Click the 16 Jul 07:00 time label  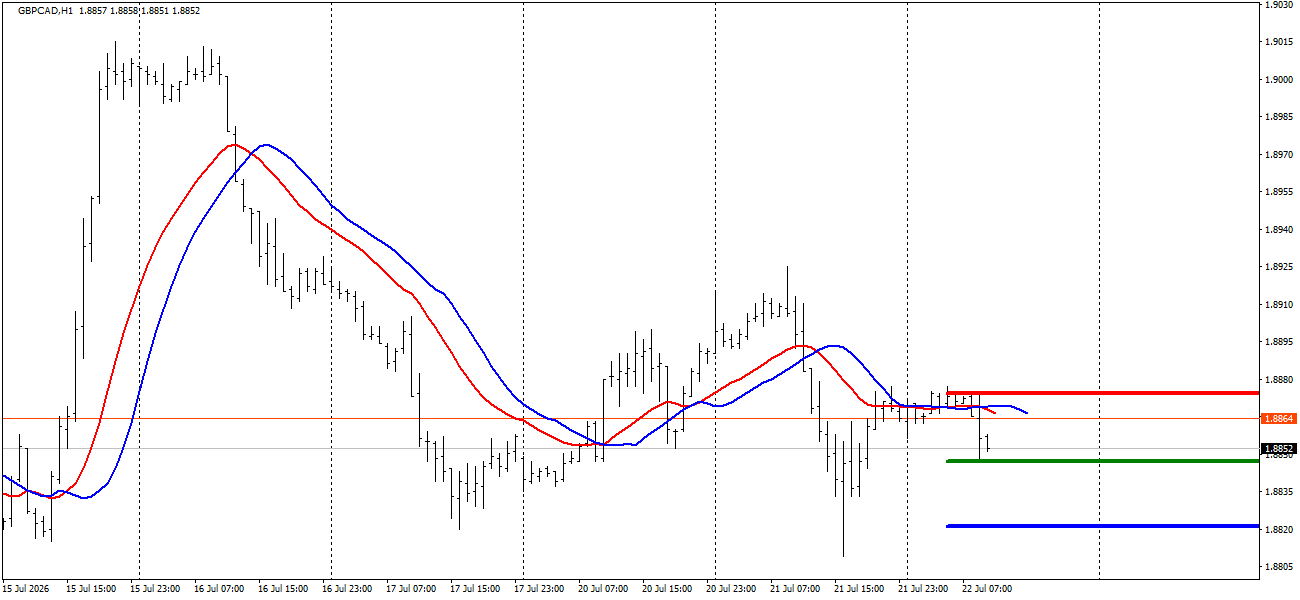point(218,589)
